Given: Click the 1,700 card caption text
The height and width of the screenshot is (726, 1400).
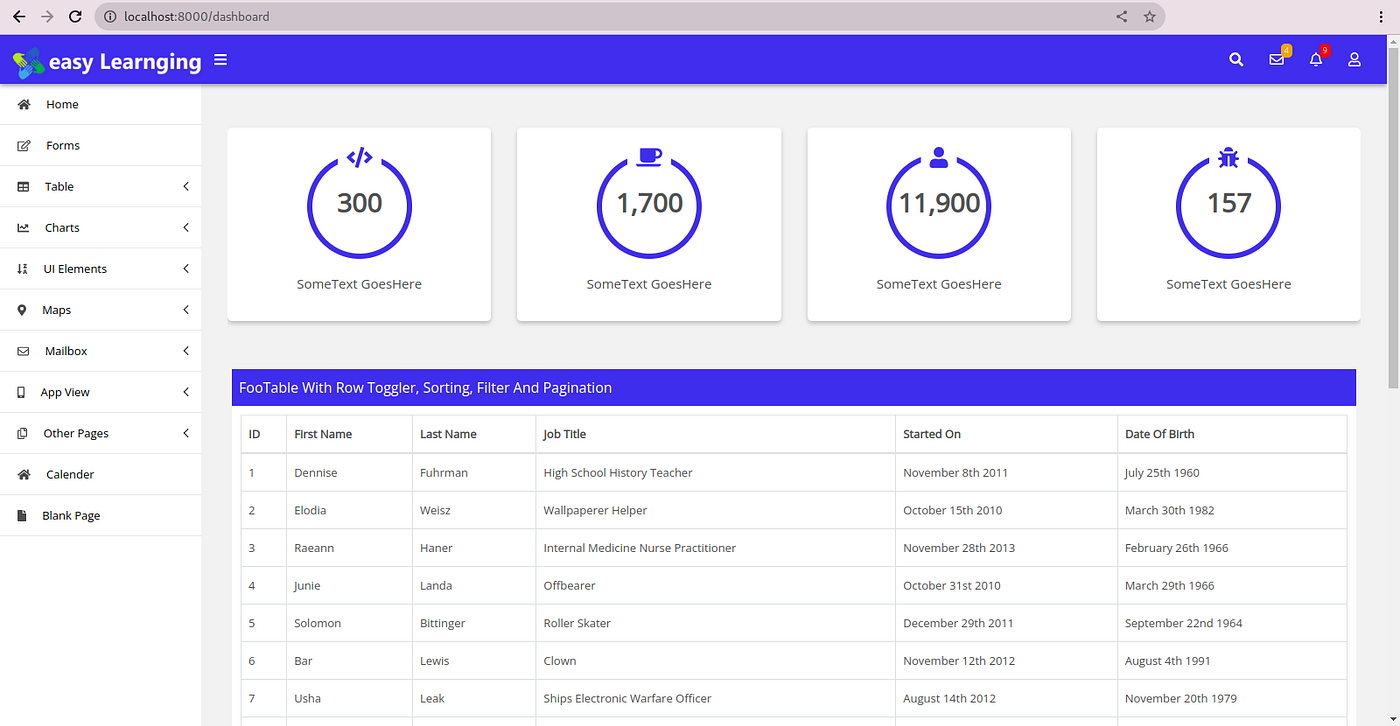Looking at the screenshot, I should pos(649,284).
